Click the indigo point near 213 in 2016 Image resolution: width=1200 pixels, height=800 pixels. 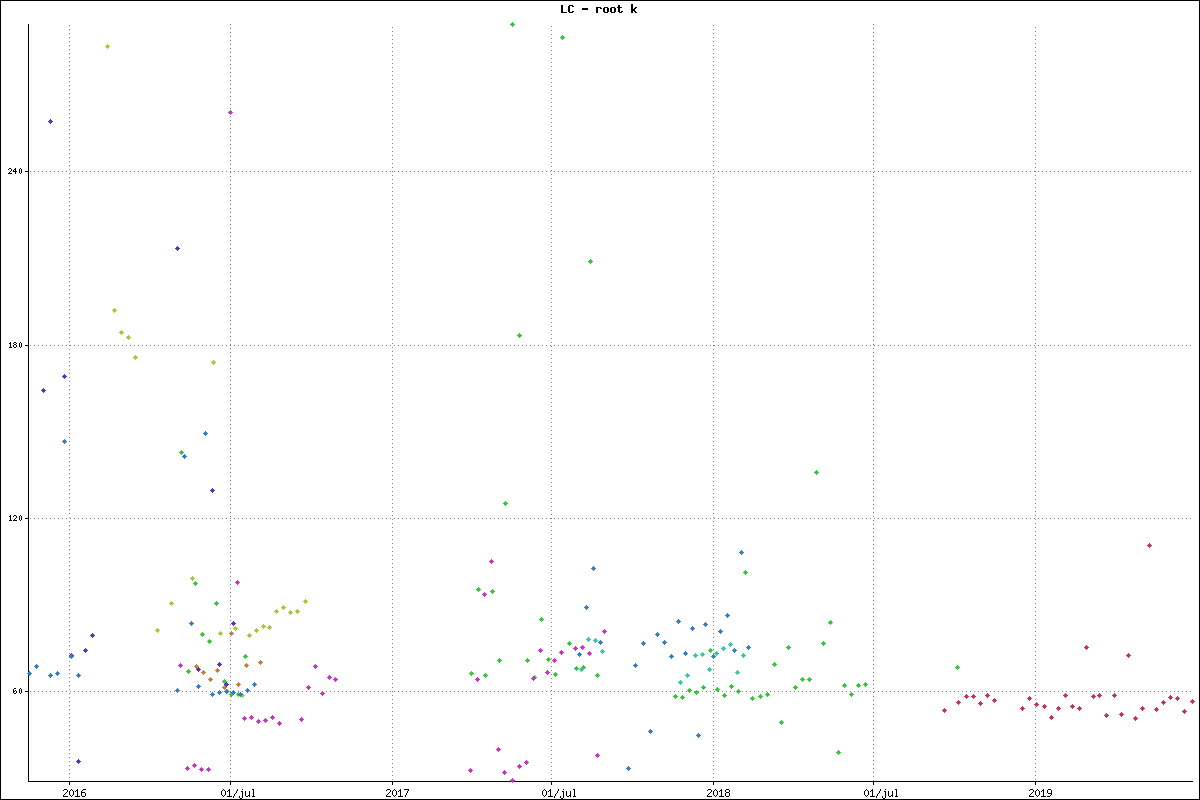click(x=177, y=248)
